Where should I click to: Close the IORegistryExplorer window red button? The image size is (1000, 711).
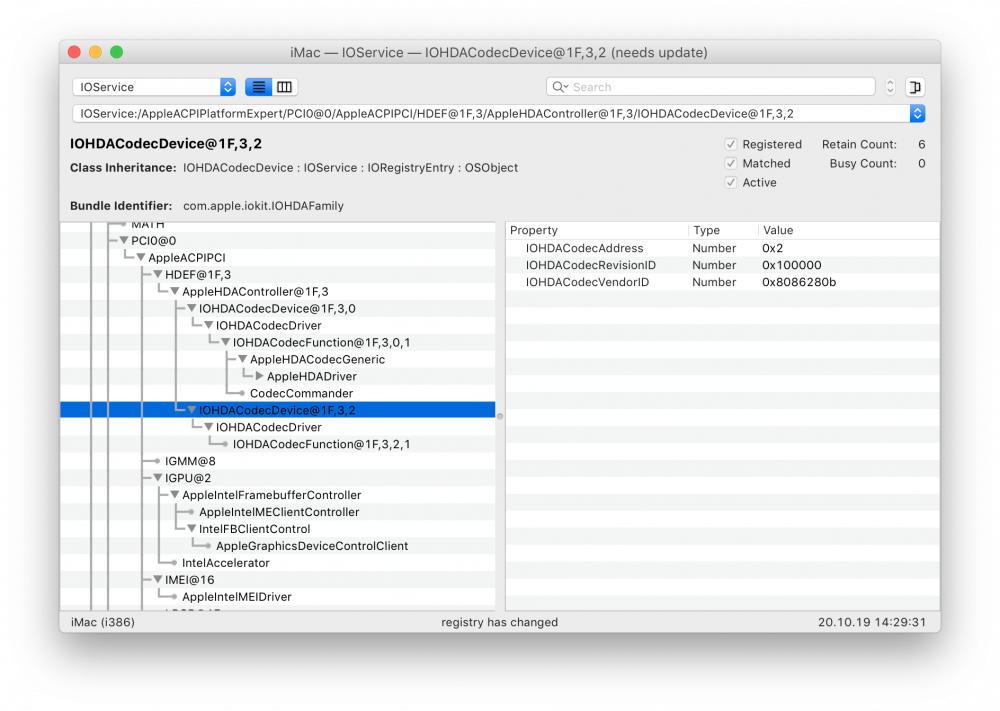(74, 52)
